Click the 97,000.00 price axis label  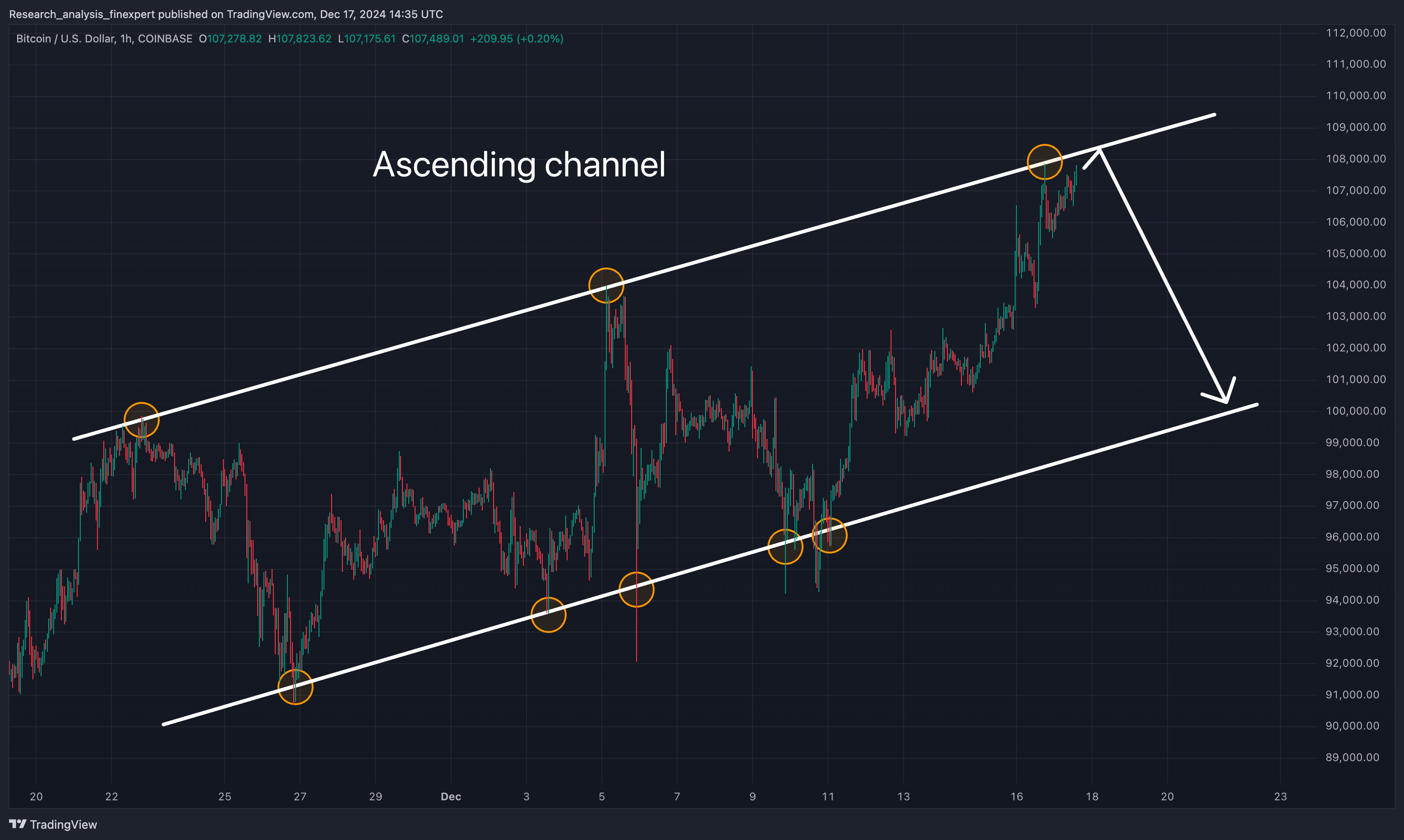click(x=1353, y=505)
